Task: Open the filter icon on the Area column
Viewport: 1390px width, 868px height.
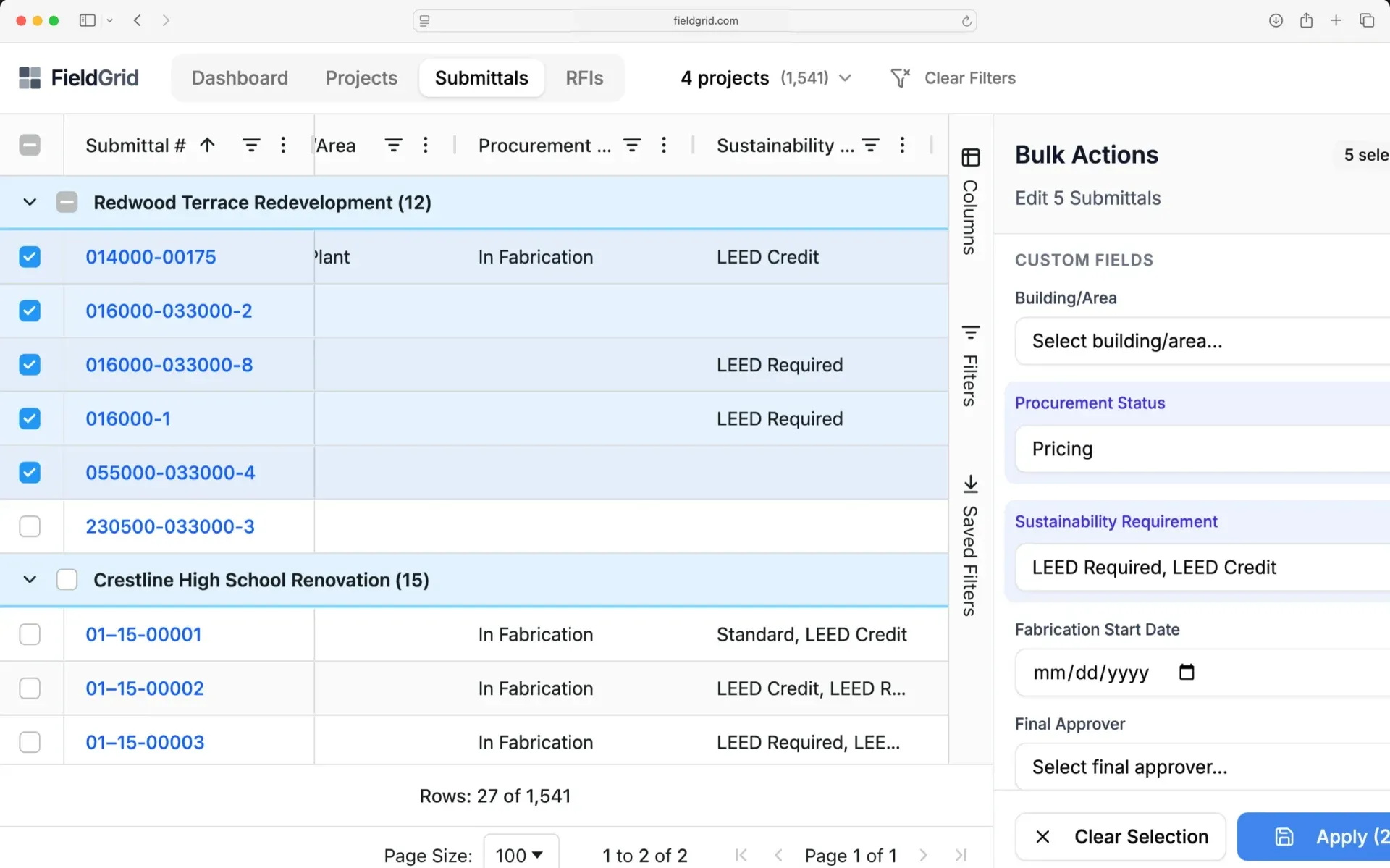Action: coord(393,145)
